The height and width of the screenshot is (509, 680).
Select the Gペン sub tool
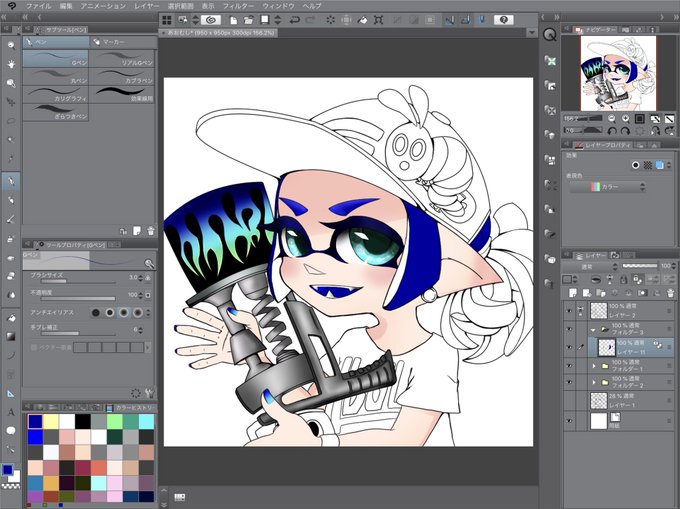[x=56, y=59]
